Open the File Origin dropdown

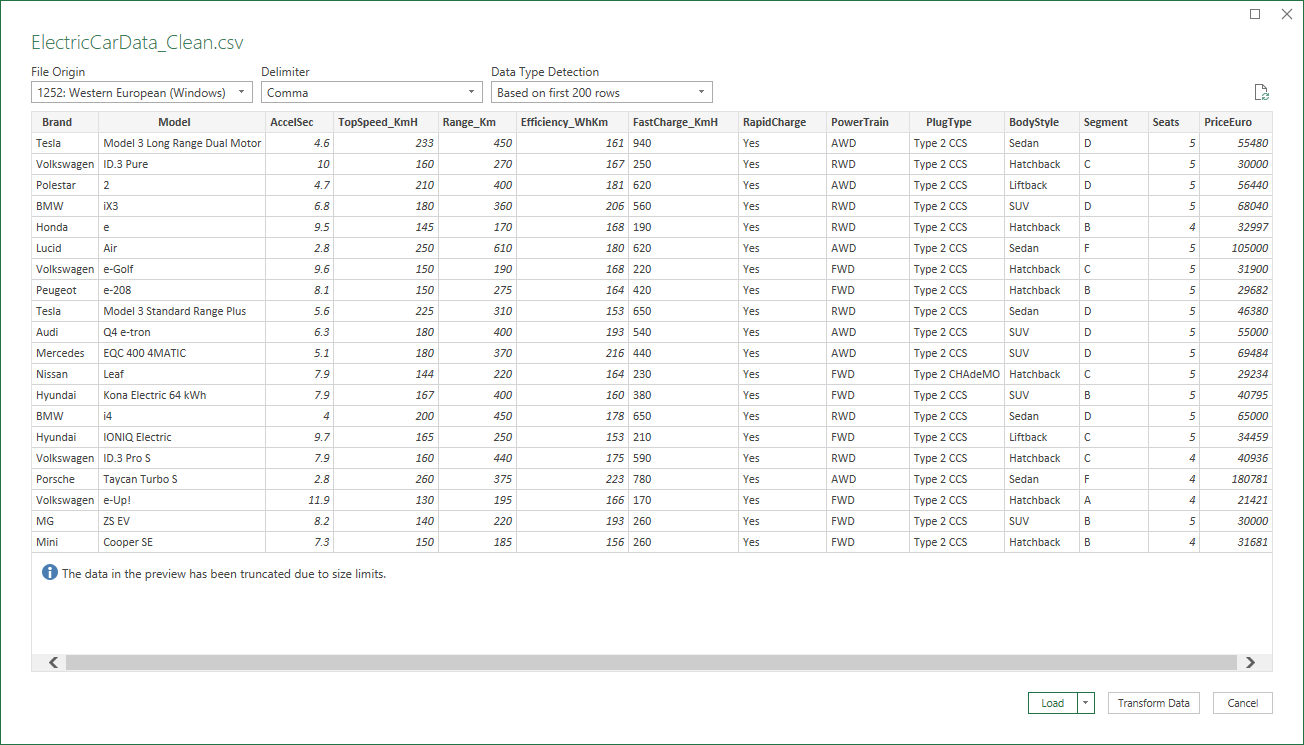click(141, 93)
